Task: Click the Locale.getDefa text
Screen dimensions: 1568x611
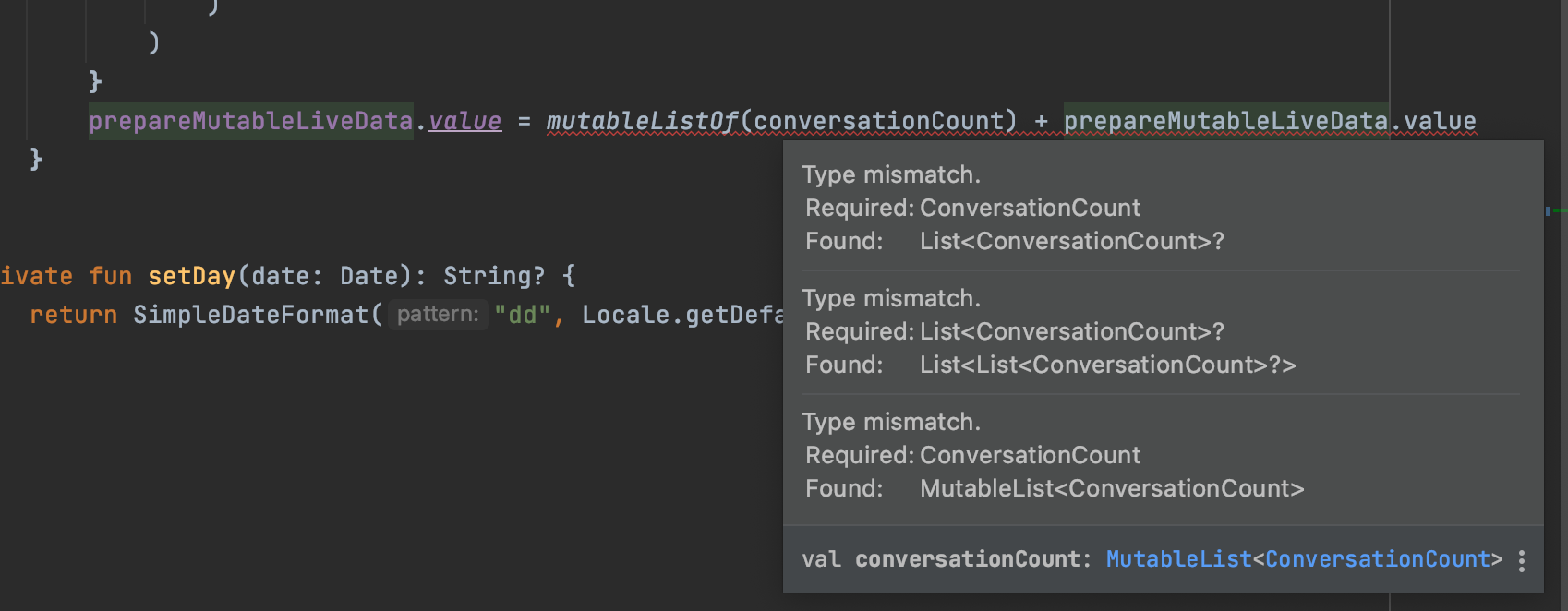Action: click(682, 315)
